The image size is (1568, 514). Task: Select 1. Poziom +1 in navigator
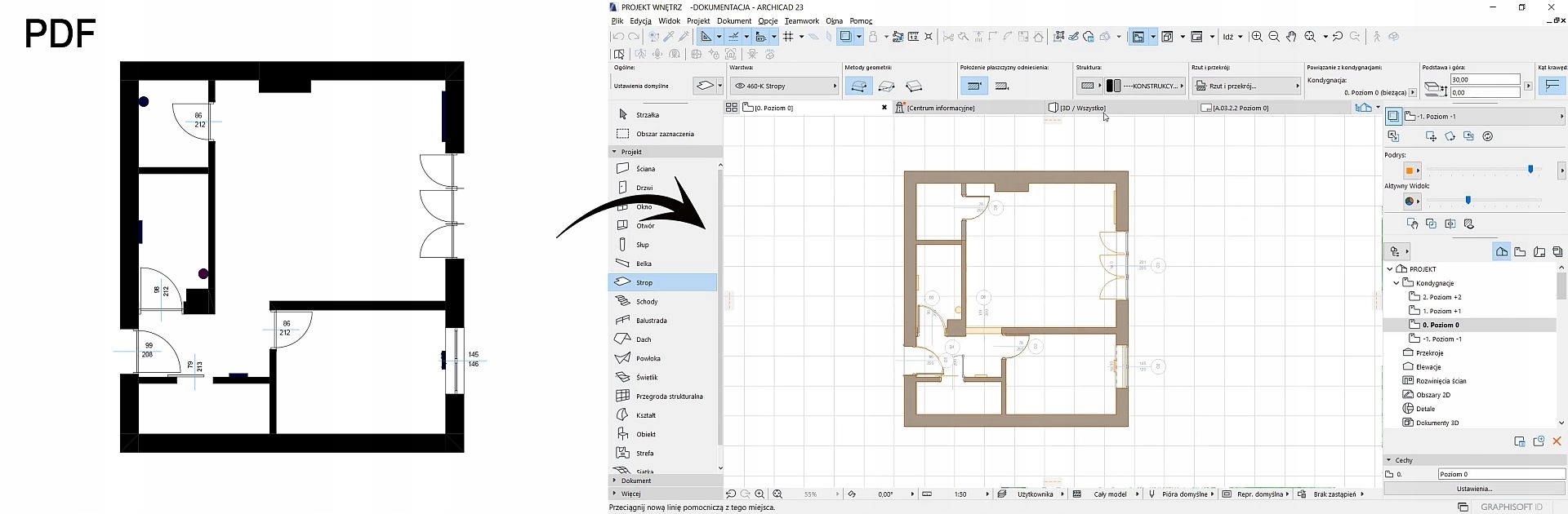click(1441, 311)
